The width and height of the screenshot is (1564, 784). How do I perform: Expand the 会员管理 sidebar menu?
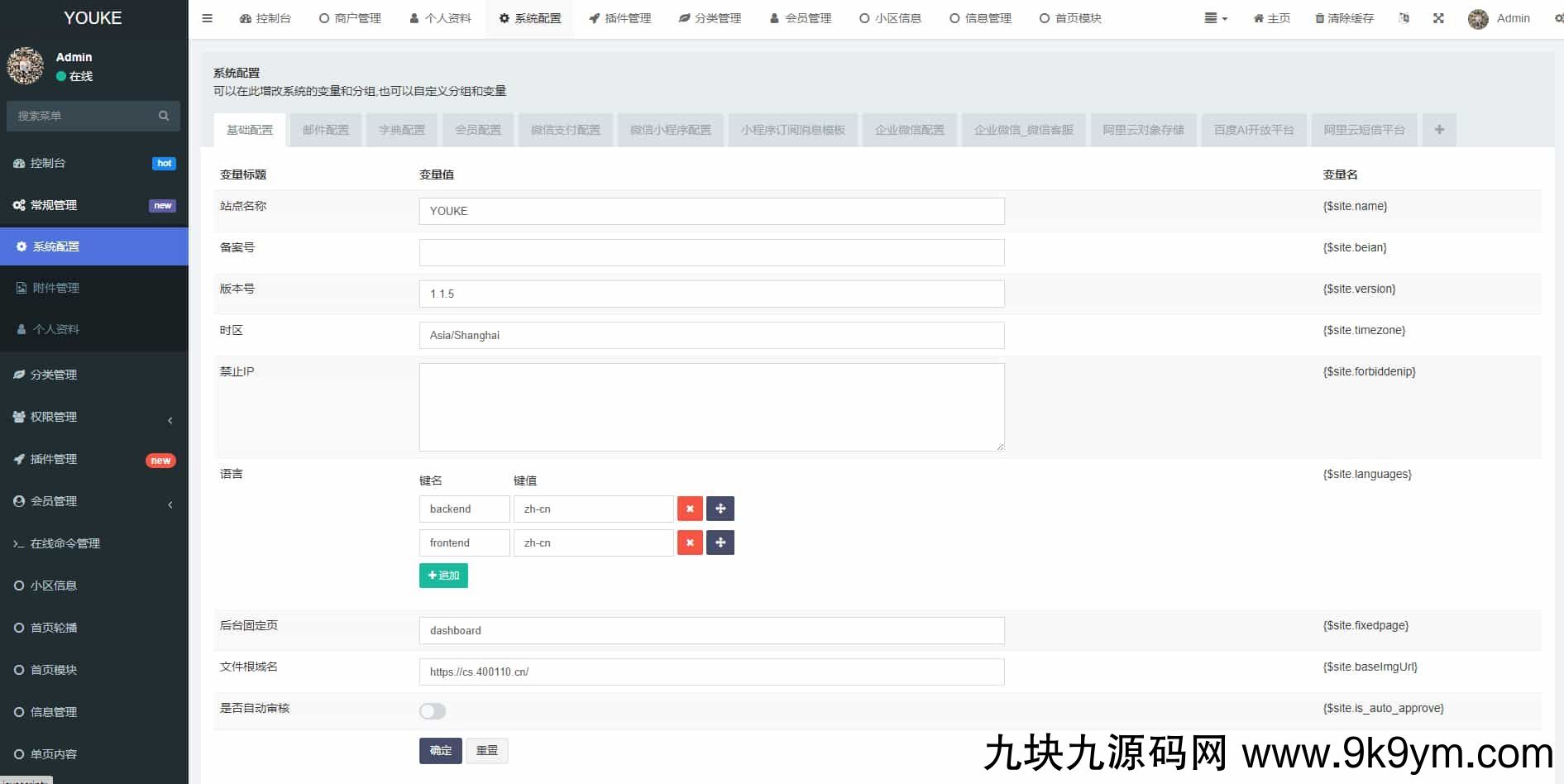pyautogui.click(x=93, y=501)
